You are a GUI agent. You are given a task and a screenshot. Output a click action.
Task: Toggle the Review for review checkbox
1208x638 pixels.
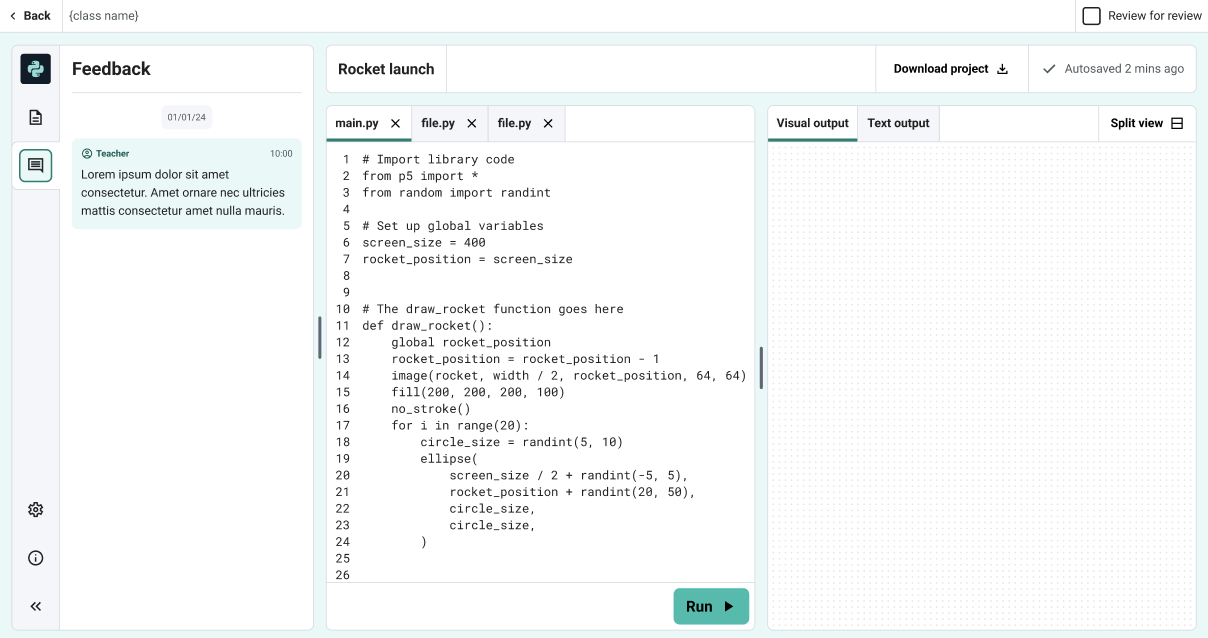[x=1091, y=16]
